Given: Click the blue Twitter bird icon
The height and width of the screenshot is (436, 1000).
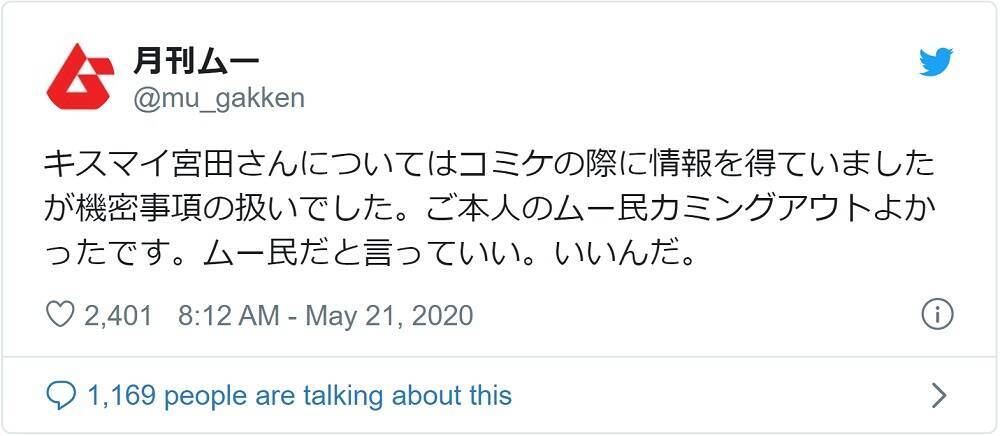Looking at the screenshot, I should tap(936, 62).
